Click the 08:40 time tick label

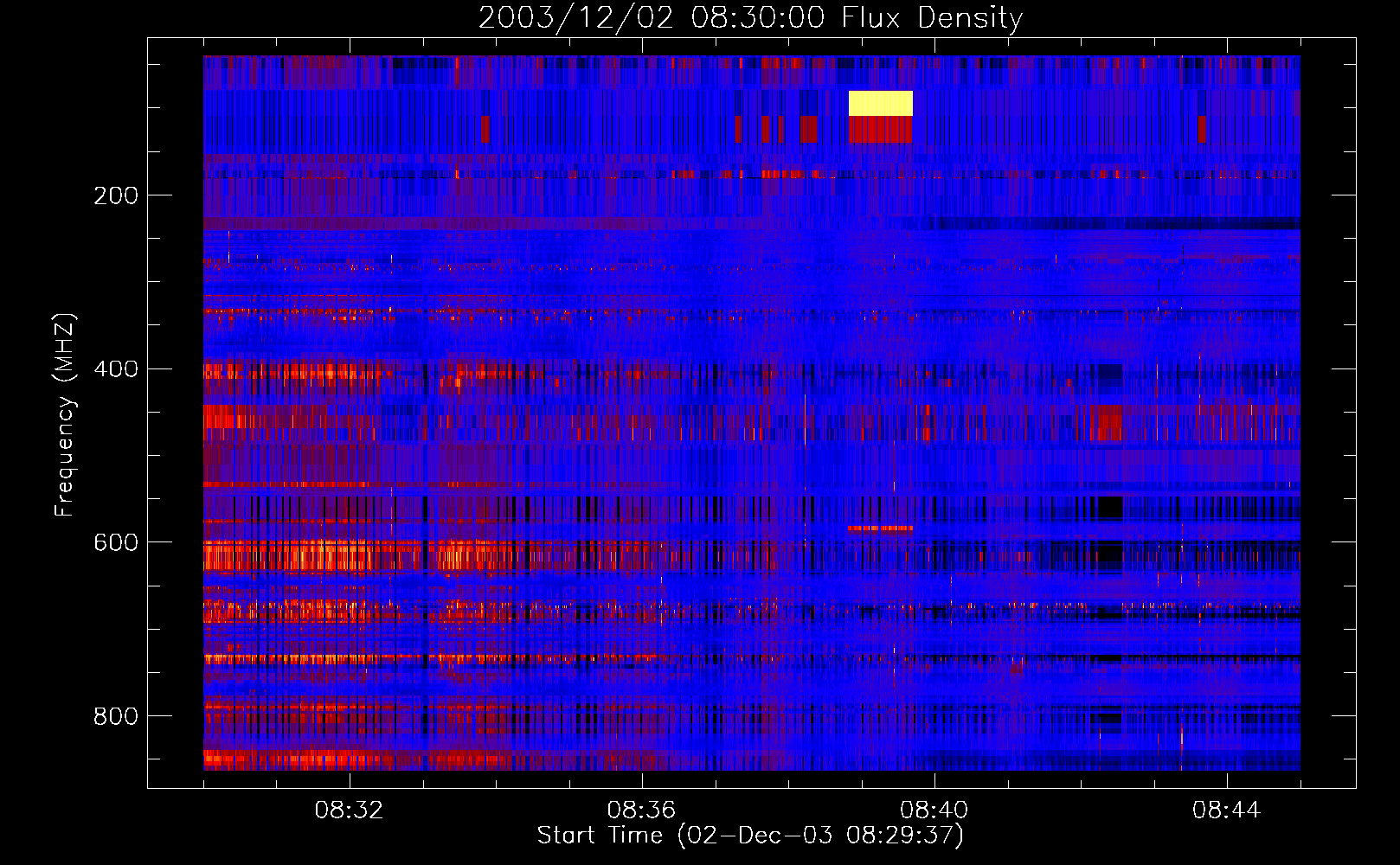point(934,811)
